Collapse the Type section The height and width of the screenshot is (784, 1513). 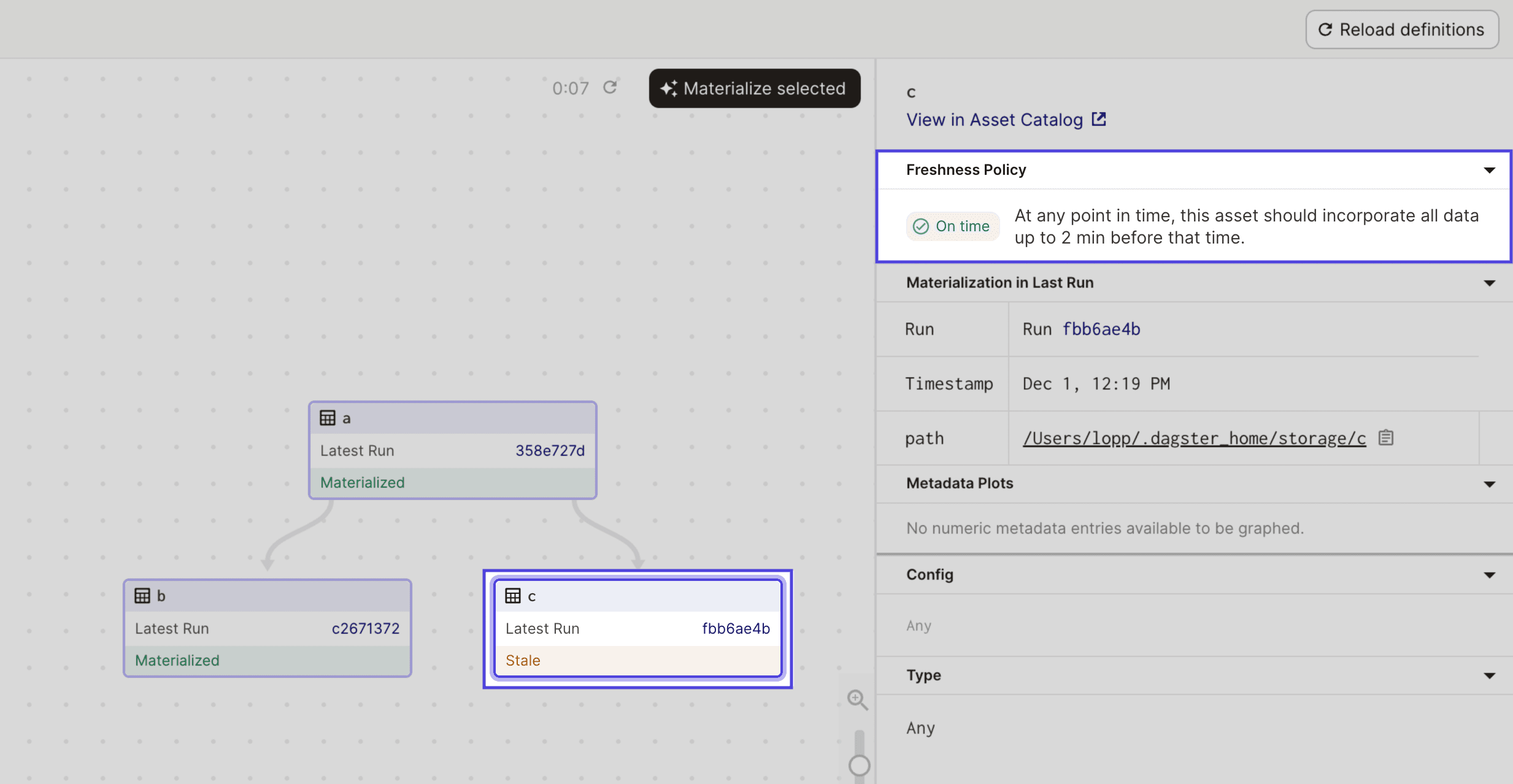pyautogui.click(x=1489, y=675)
